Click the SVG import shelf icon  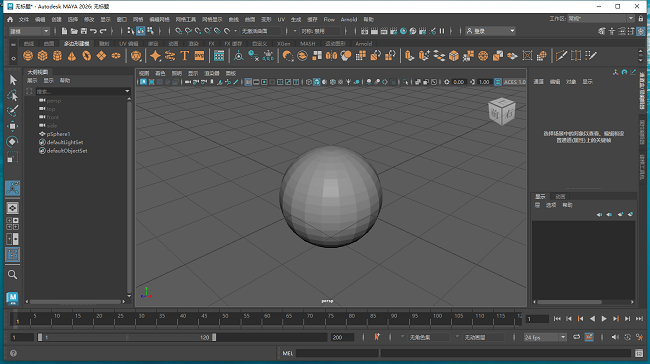199,56
